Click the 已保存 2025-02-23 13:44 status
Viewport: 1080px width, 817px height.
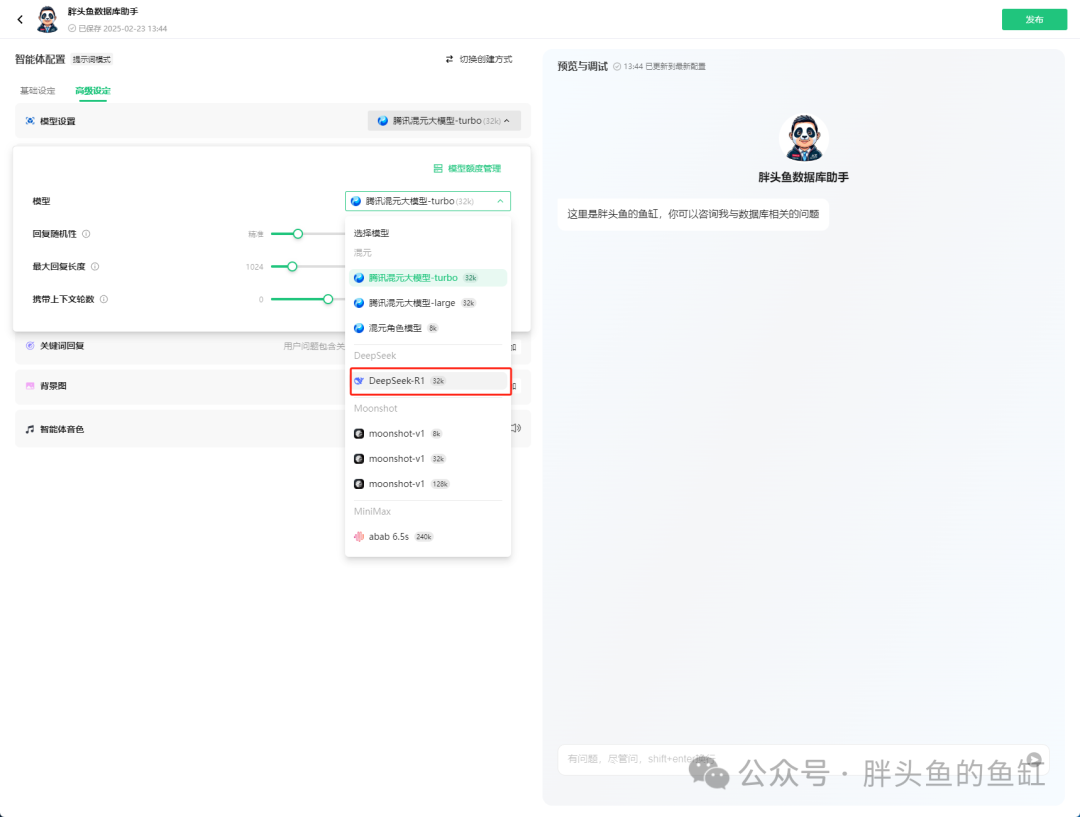coord(118,28)
